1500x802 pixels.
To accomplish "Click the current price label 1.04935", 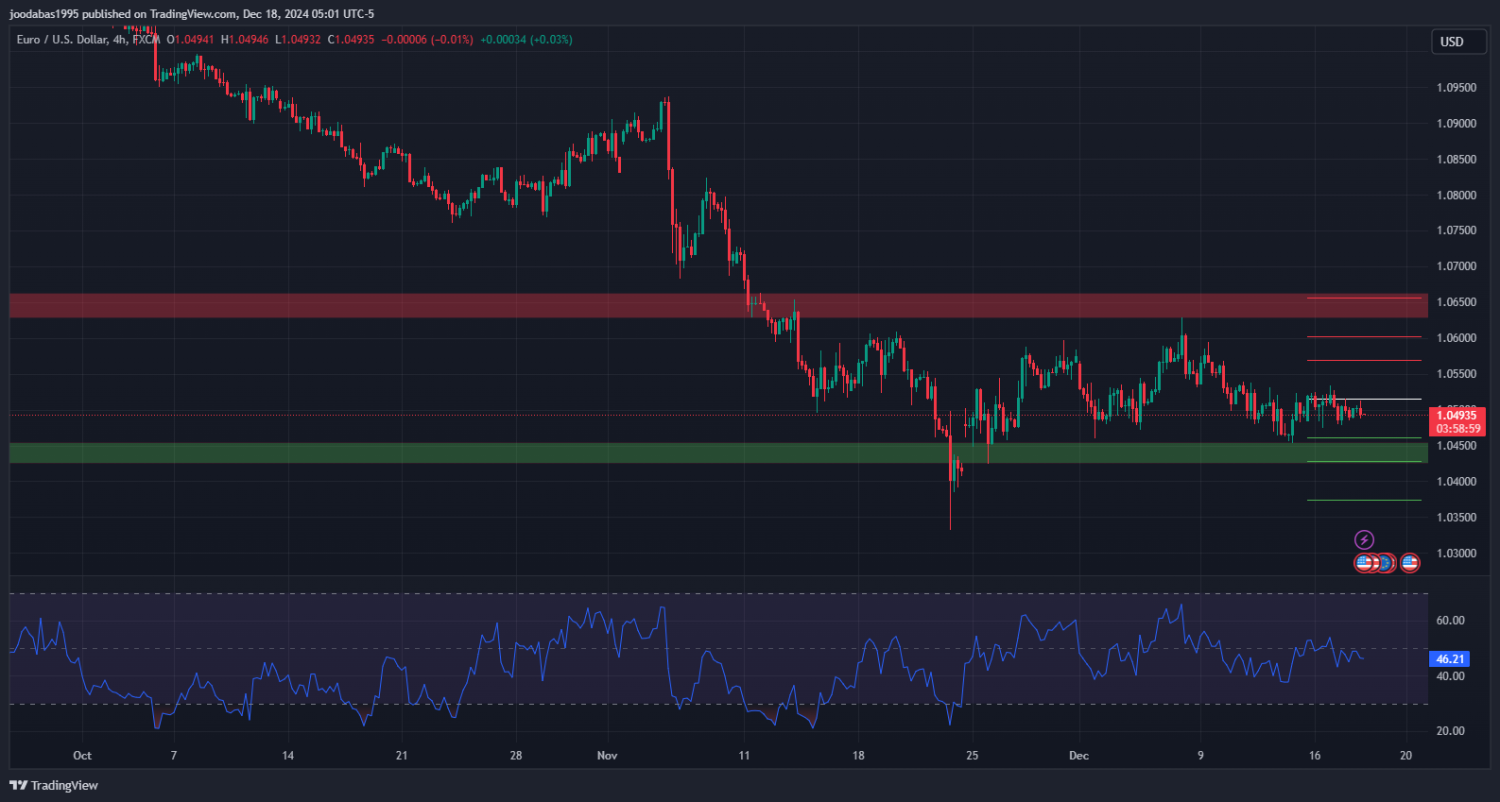I will [1458, 415].
